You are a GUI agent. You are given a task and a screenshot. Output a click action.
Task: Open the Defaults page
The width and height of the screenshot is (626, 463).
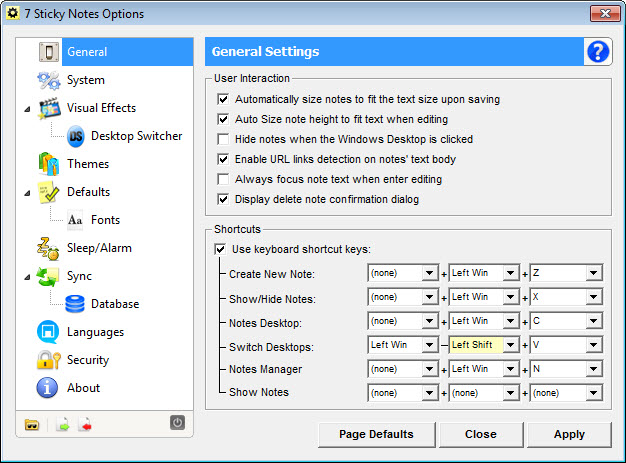tap(88, 192)
